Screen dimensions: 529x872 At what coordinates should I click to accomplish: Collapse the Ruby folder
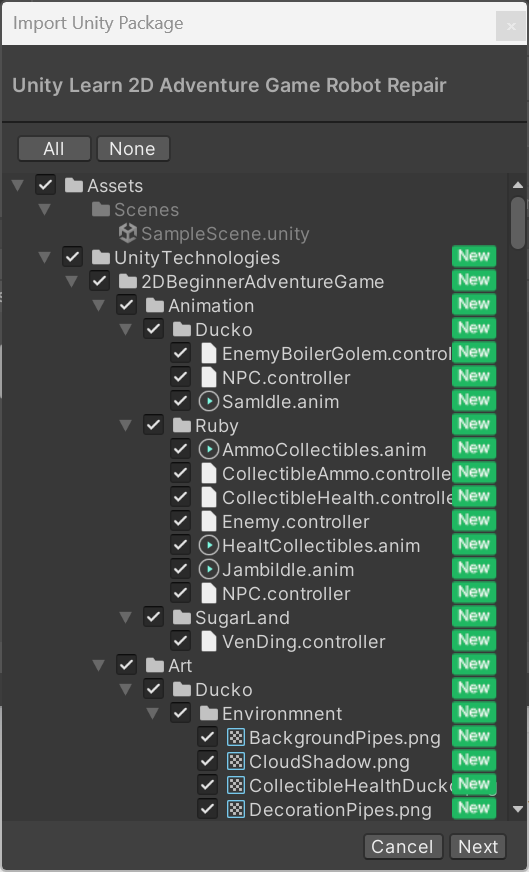126,425
